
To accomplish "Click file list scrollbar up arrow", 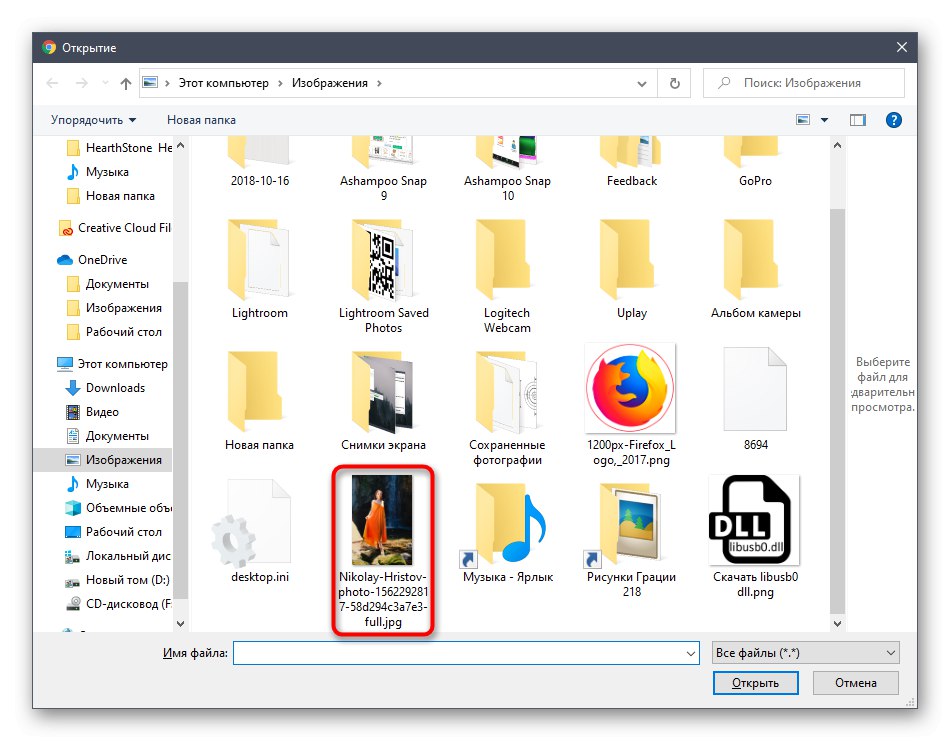I will (837, 145).
